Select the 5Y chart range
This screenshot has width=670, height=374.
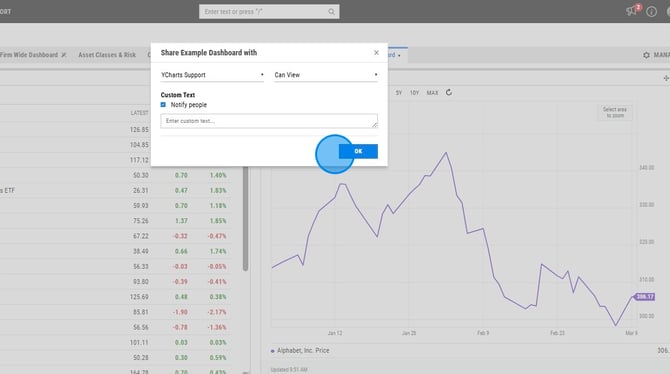(x=399, y=93)
